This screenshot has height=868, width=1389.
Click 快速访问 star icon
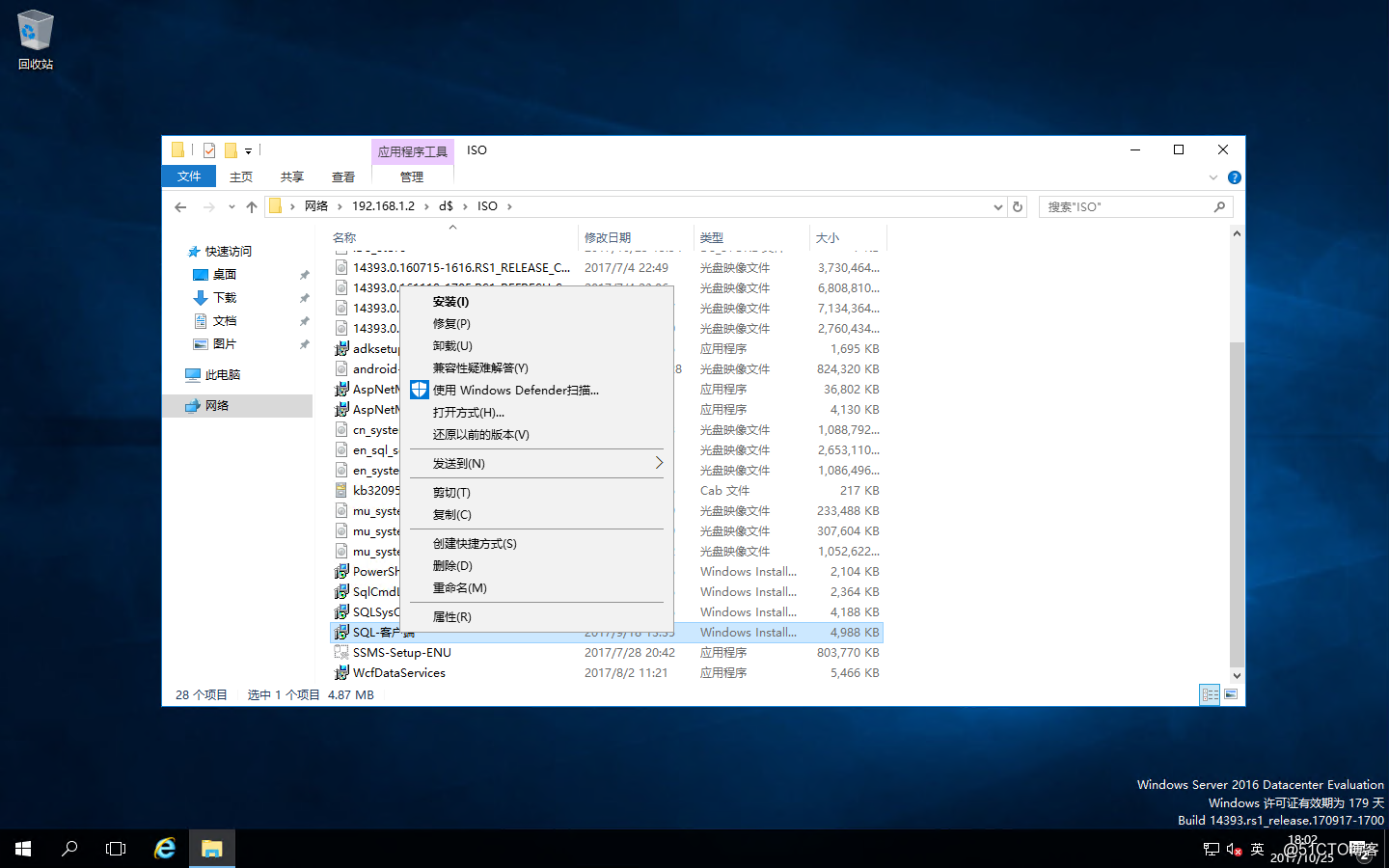click(194, 252)
